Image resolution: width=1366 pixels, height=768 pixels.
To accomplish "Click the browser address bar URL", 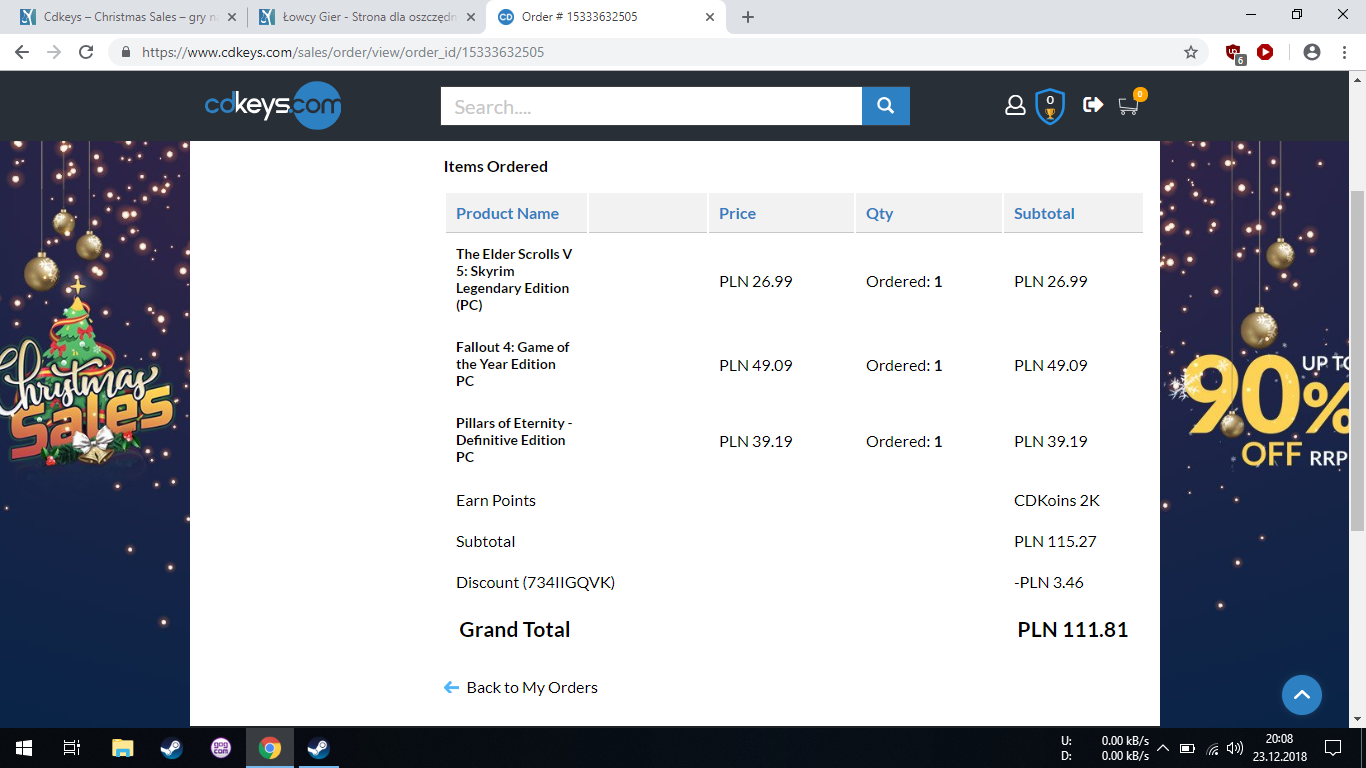I will (343, 52).
